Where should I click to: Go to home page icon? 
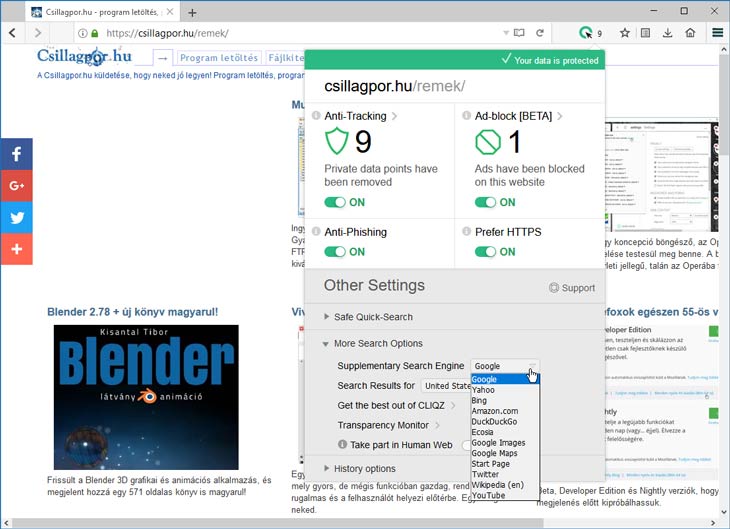(x=690, y=33)
